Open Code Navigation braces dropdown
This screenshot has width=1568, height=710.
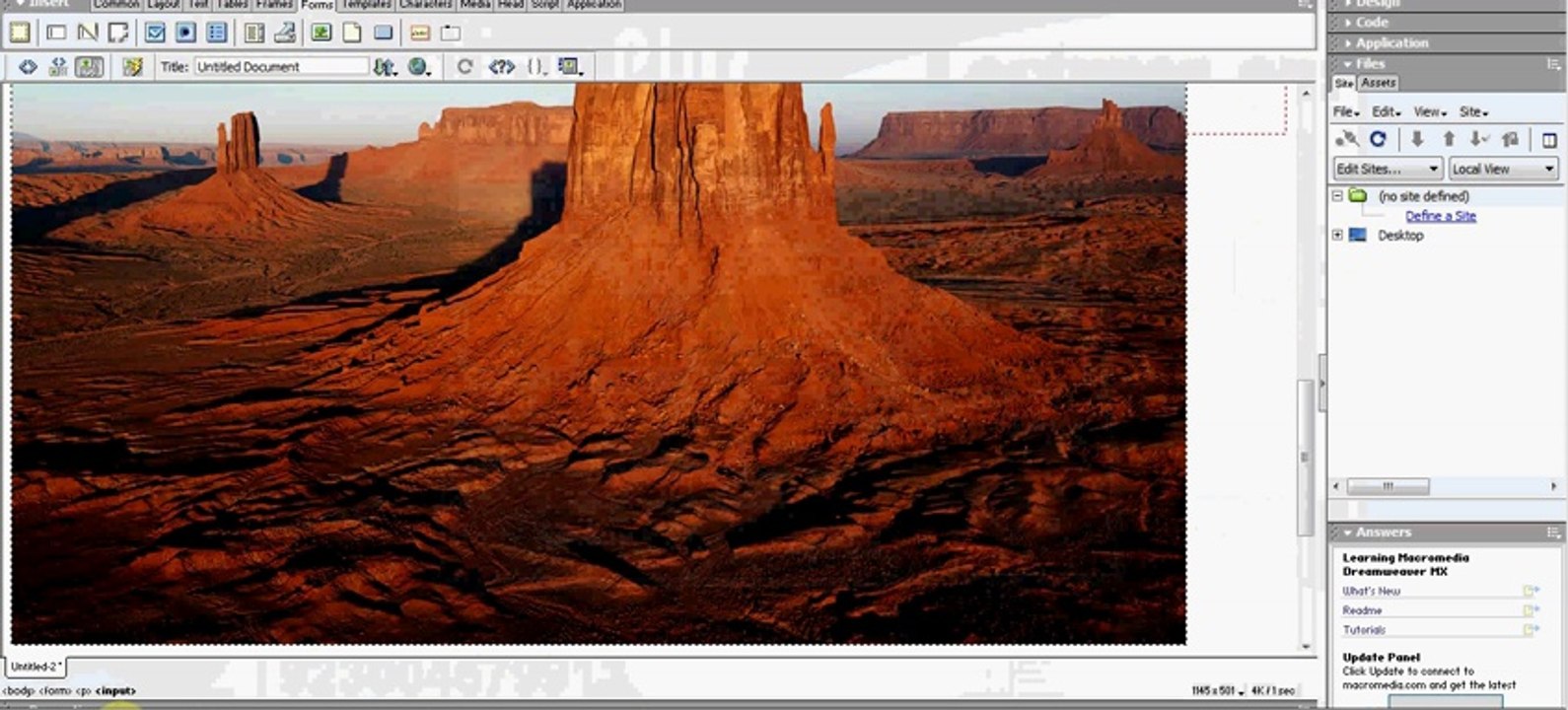pos(535,67)
